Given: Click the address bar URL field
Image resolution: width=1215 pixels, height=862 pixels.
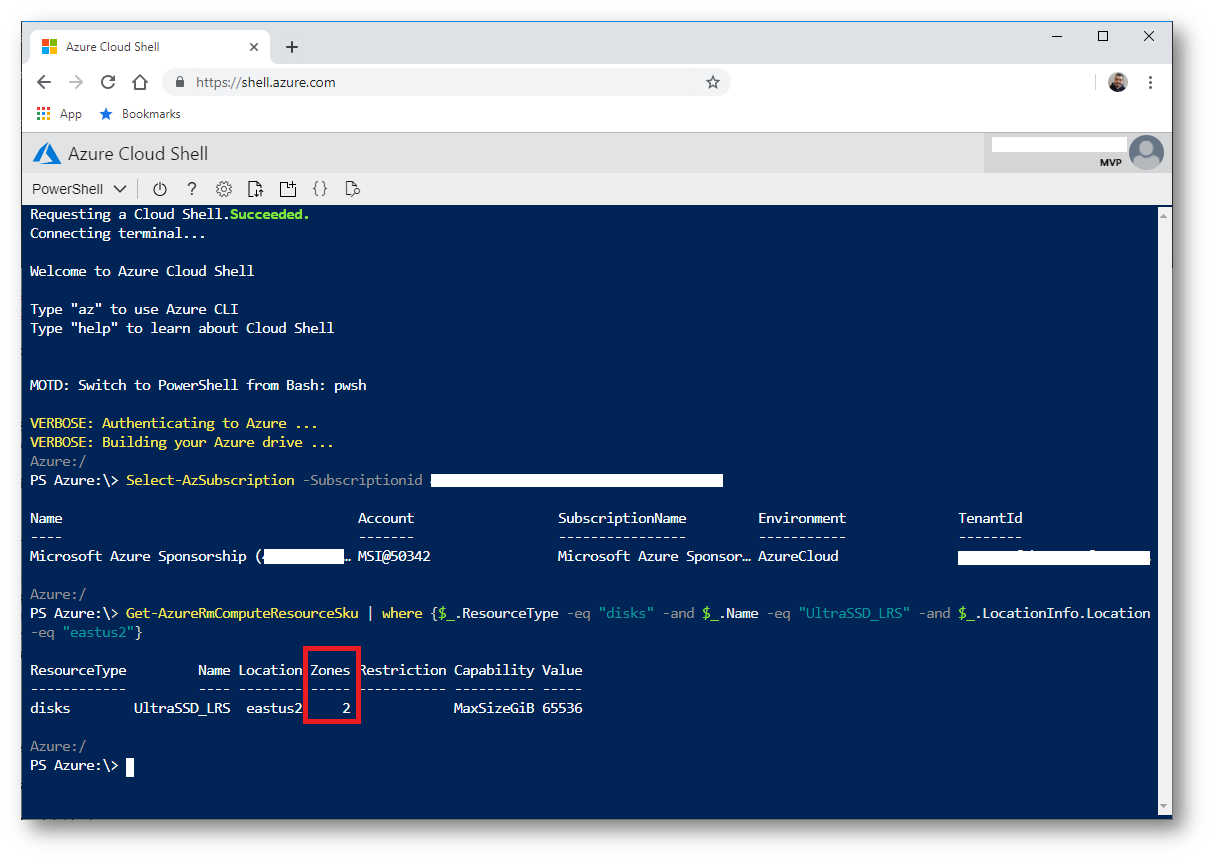Looking at the screenshot, I should pos(446,82).
